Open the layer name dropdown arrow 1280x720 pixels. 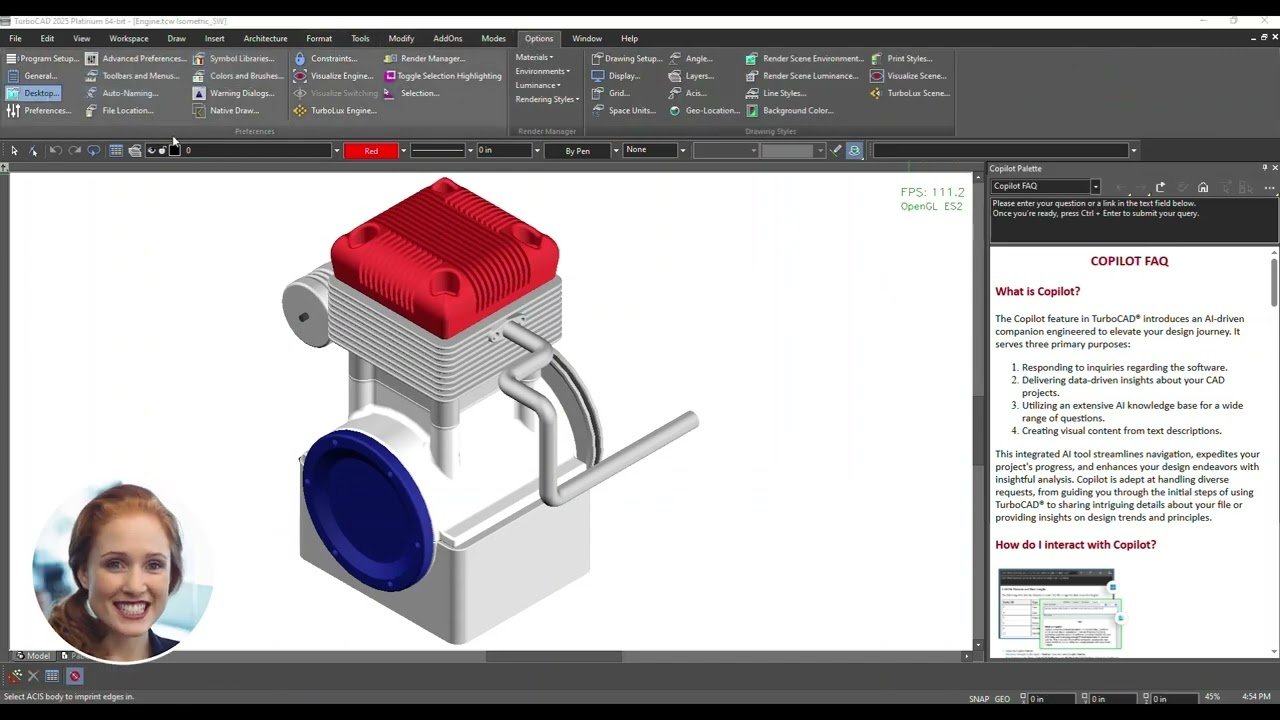[337, 151]
